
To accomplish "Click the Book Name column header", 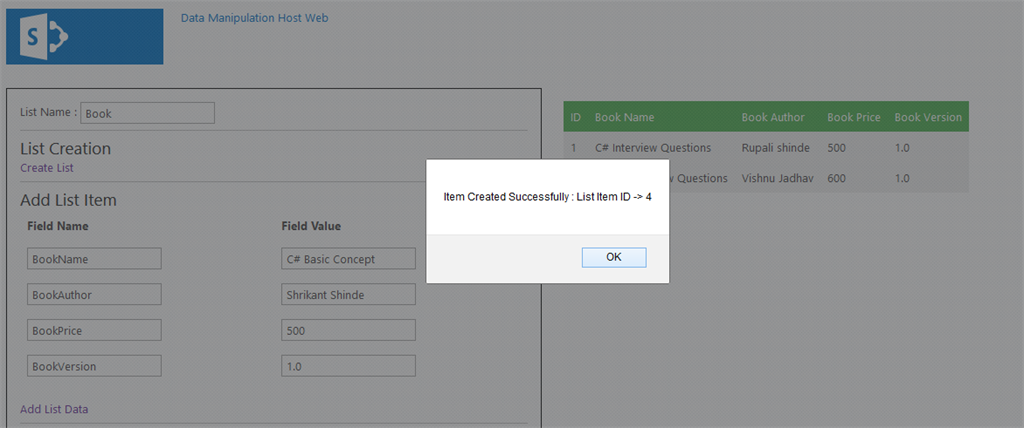I will pyautogui.click(x=624, y=117).
